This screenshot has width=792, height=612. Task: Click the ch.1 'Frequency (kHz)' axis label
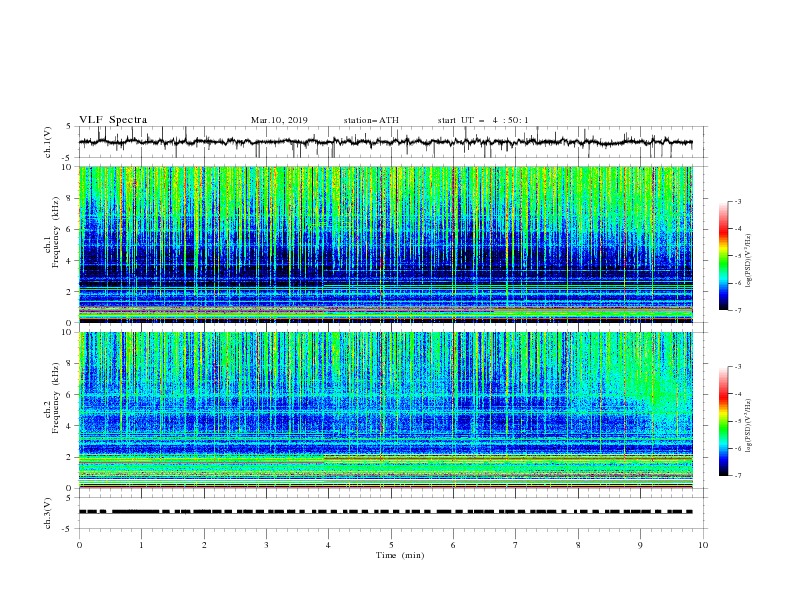pyautogui.click(x=55, y=231)
